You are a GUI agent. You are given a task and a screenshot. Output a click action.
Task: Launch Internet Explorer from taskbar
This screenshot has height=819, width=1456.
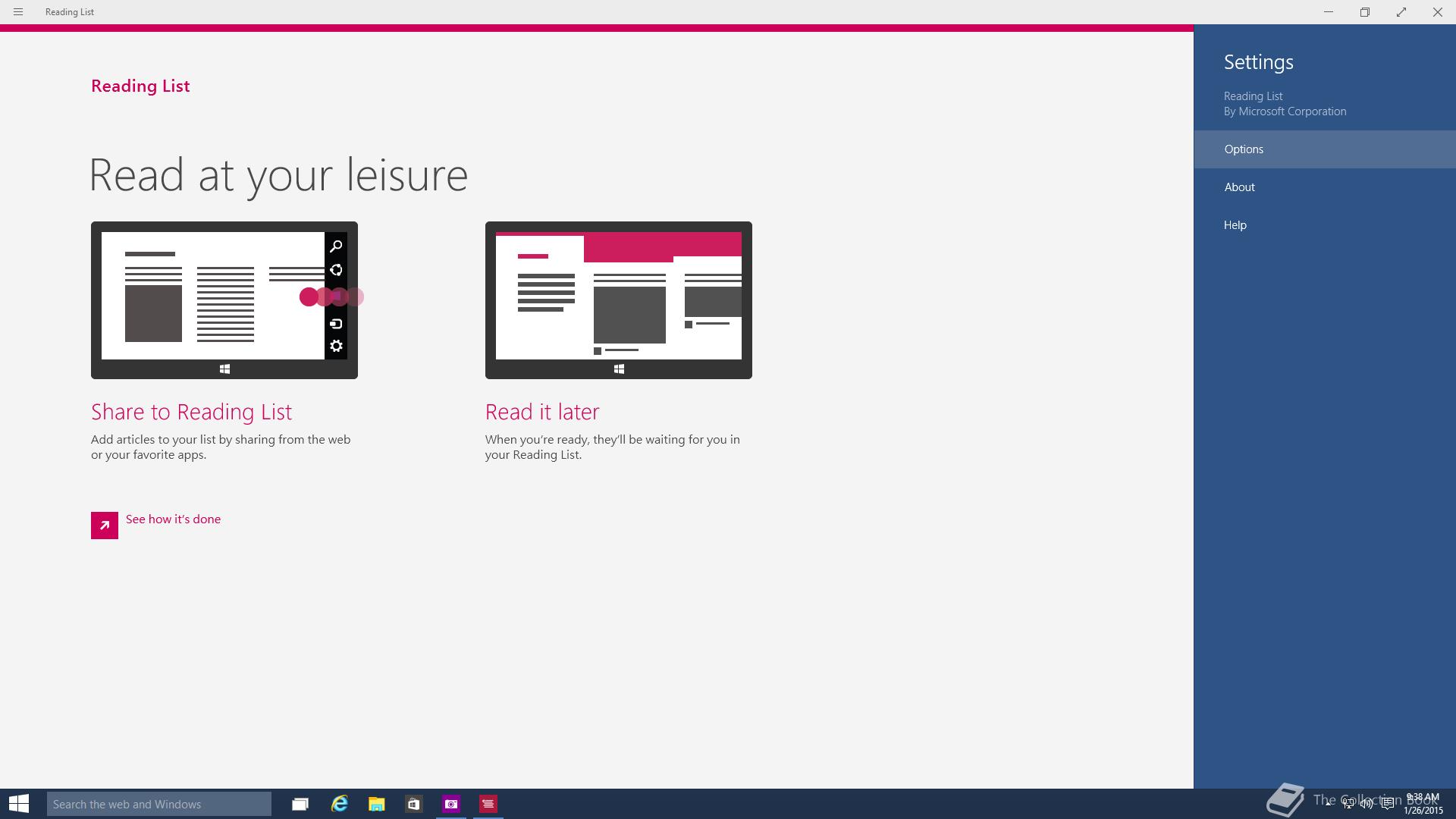tap(339, 804)
